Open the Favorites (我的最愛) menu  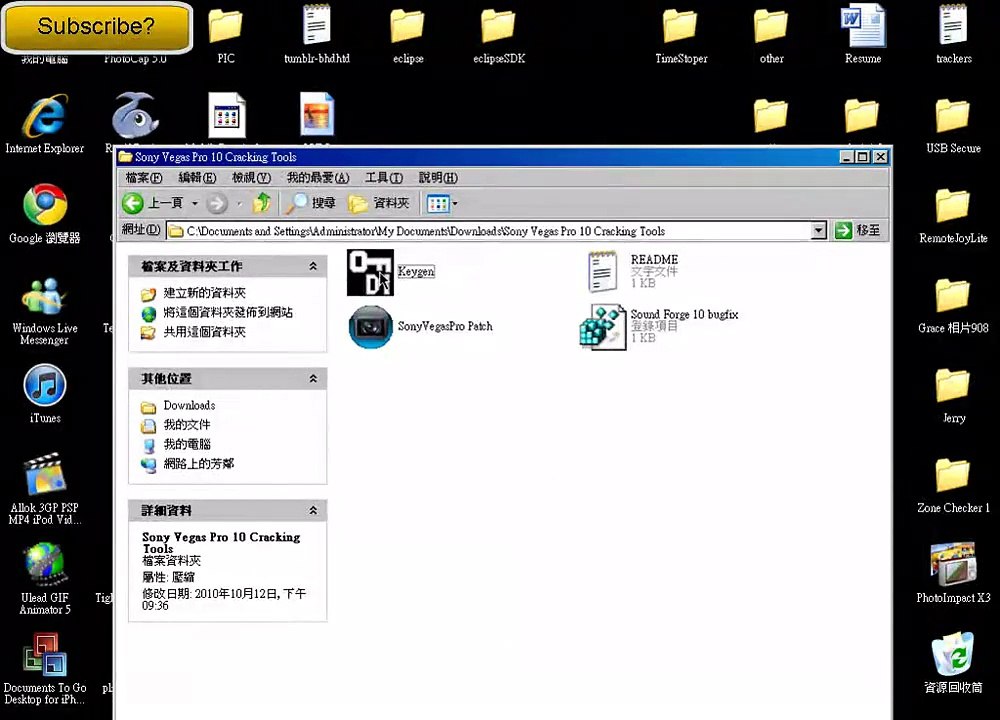point(318,178)
